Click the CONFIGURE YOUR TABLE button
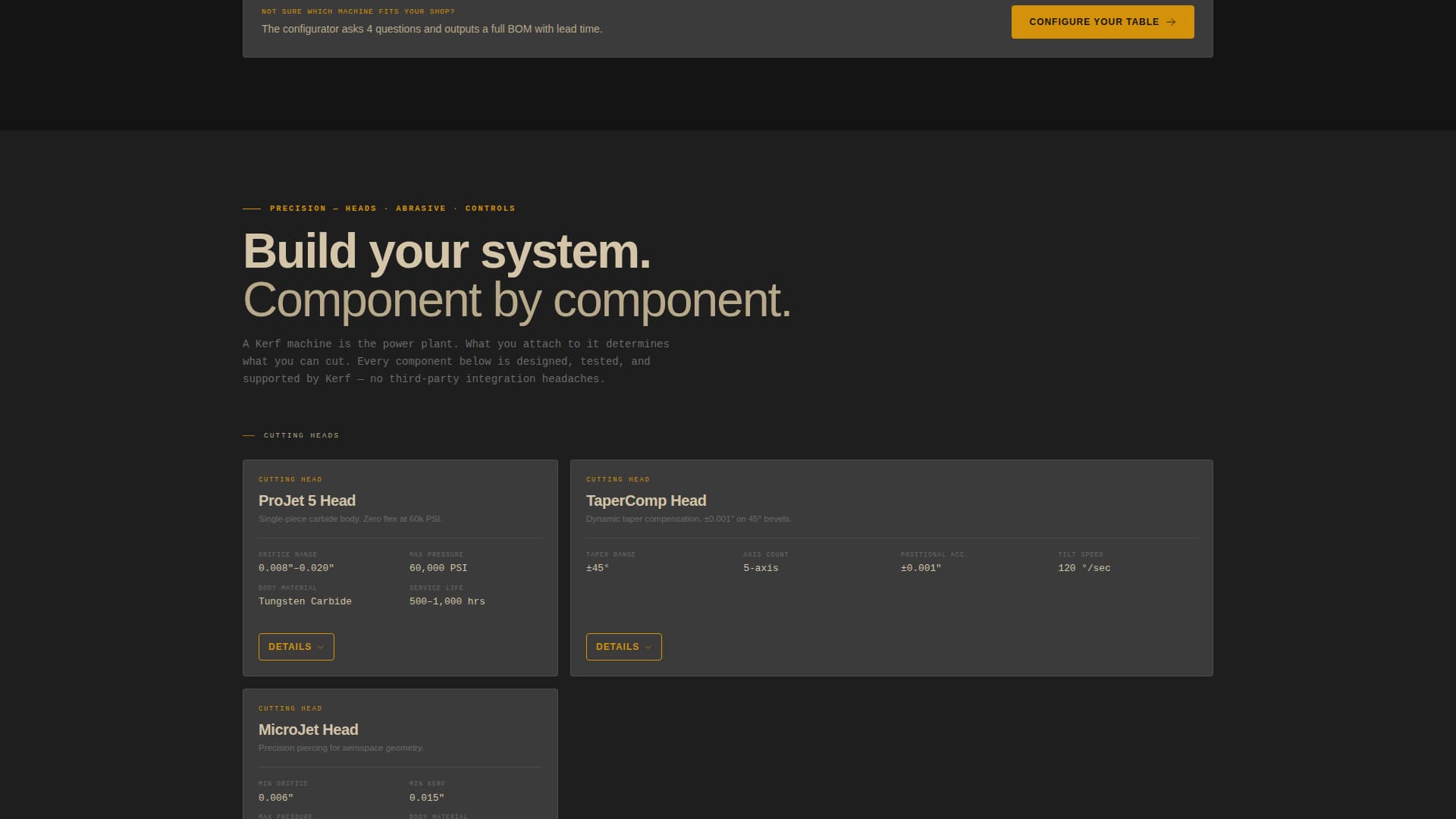 pos(1102,22)
